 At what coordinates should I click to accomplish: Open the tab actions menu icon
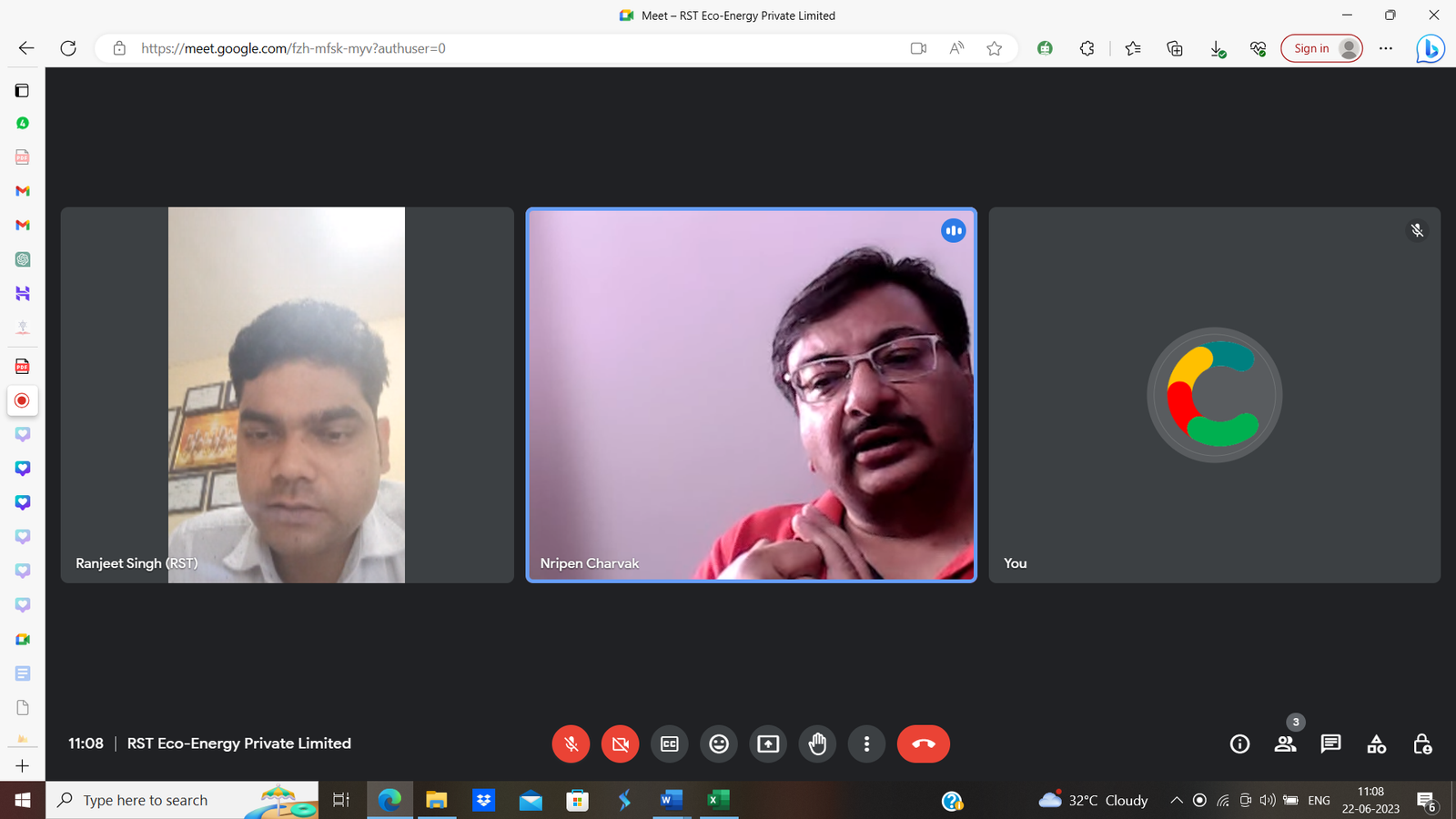point(23,90)
